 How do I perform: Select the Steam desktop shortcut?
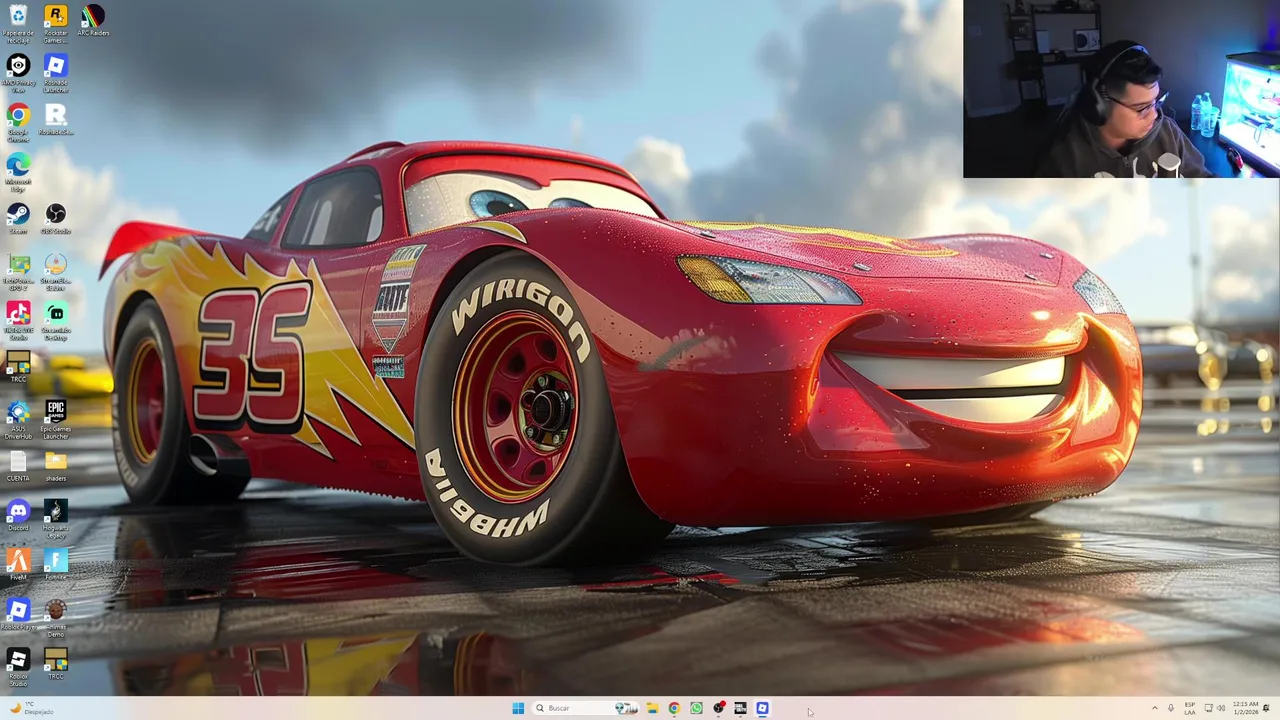18,219
